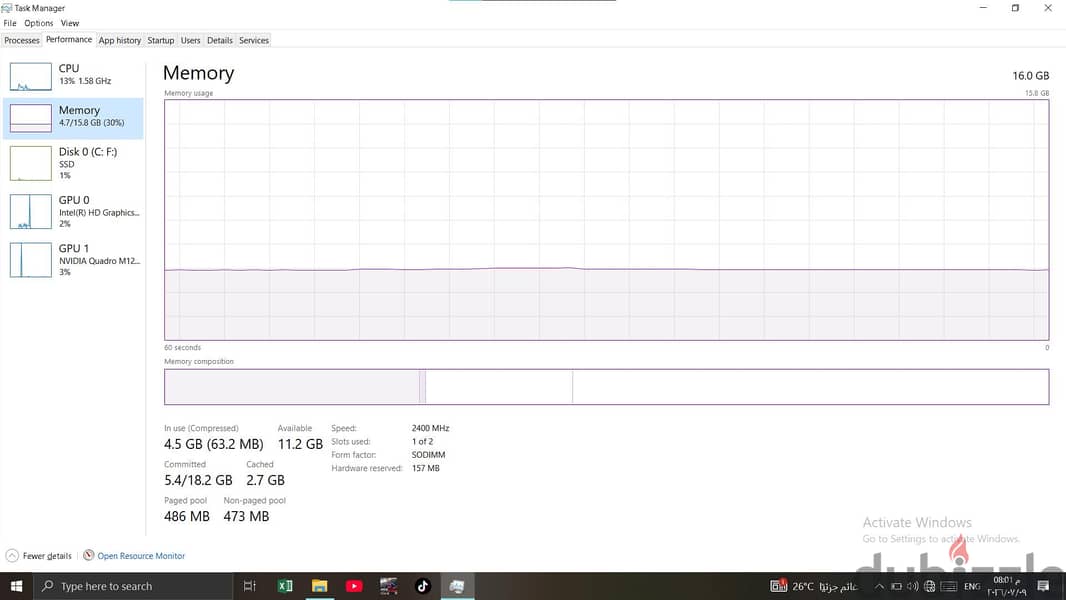
Task: Click the 4.5 GB (63.2 MB) in-use value
Action: [213, 444]
